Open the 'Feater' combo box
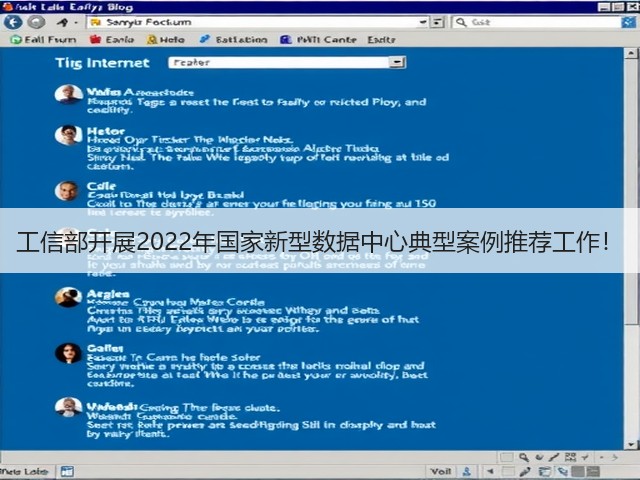This screenshot has height=480, width=640. (287, 62)
